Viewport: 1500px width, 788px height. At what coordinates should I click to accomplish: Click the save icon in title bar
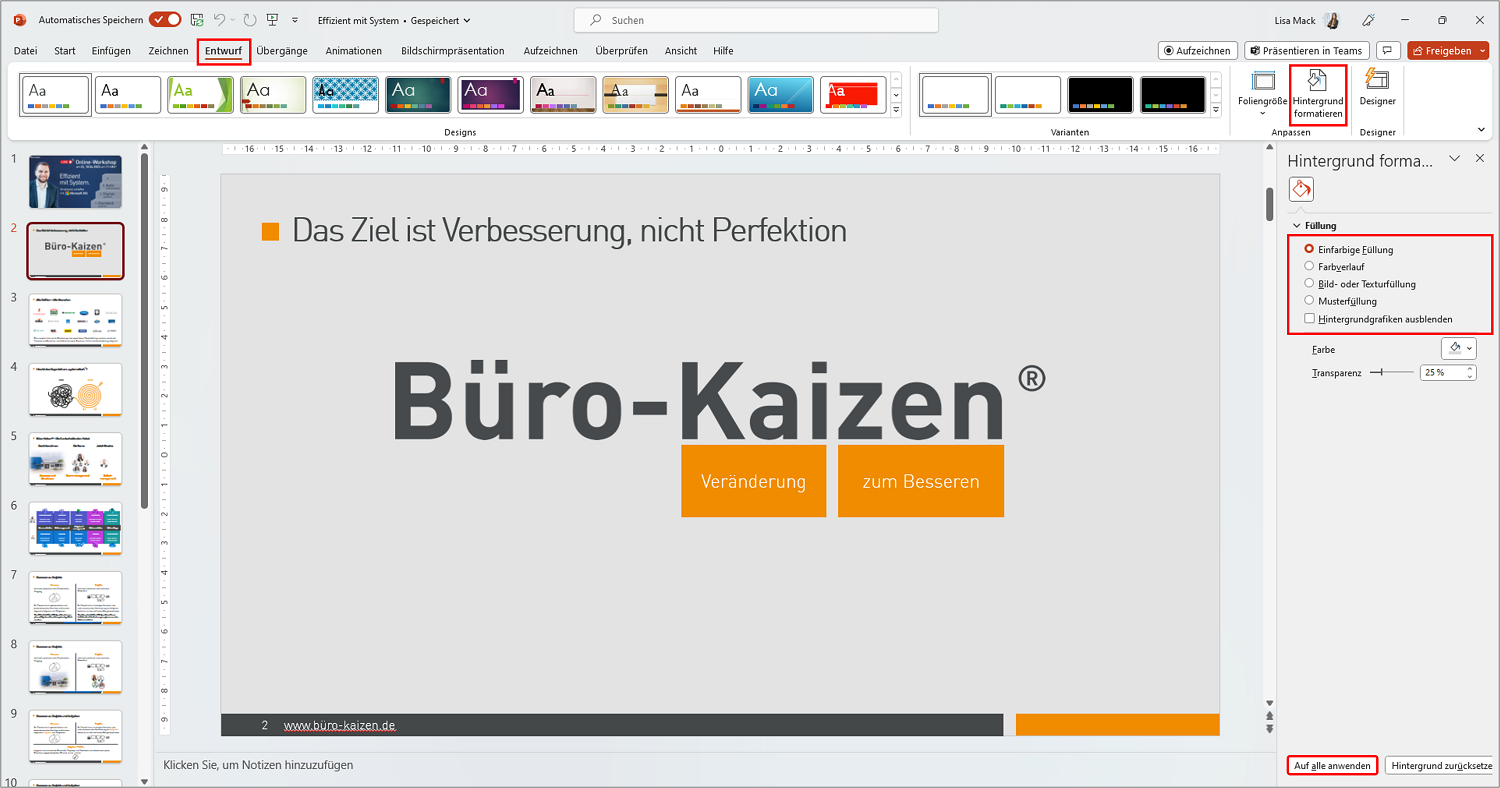[x=197, y=19]
